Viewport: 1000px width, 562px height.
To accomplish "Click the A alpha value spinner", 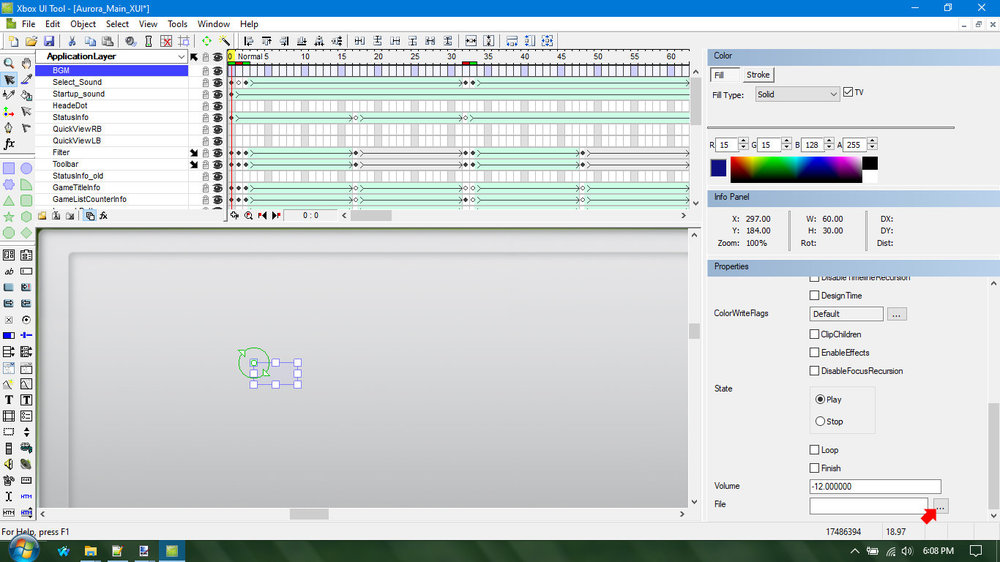I will (x=872, y=145).
